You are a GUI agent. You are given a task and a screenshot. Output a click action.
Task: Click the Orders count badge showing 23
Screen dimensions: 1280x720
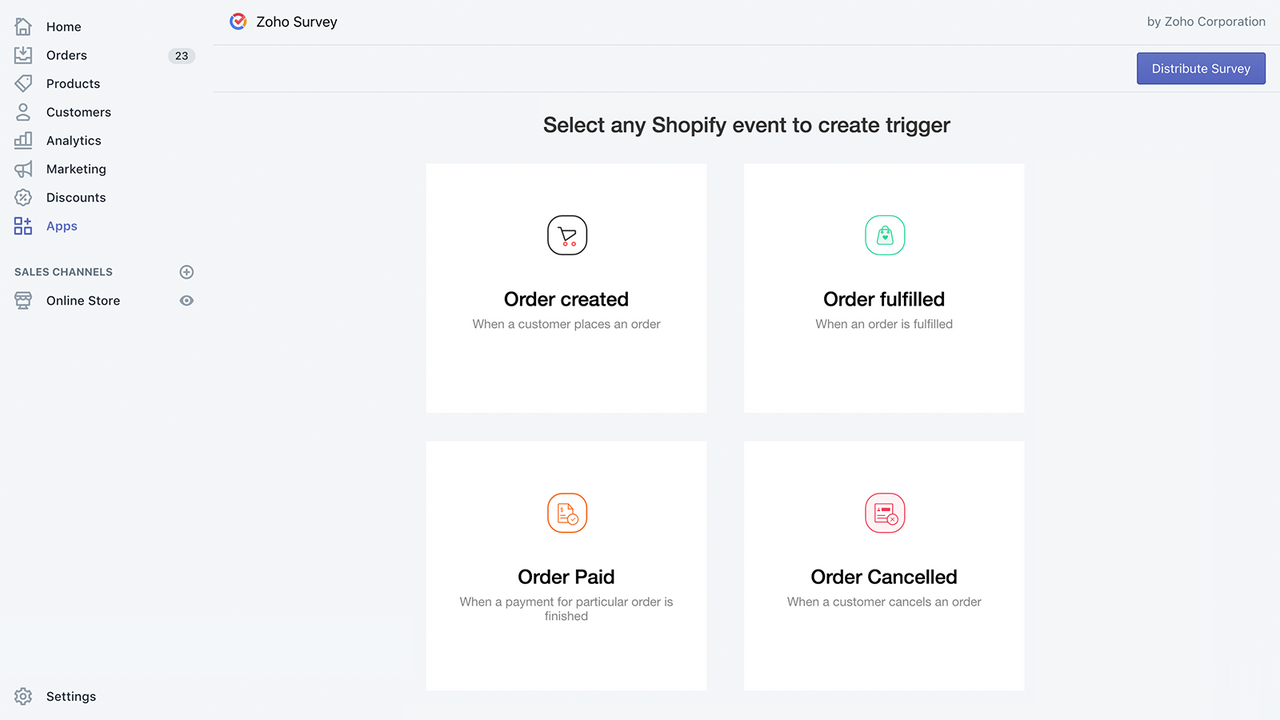point(181,55)
